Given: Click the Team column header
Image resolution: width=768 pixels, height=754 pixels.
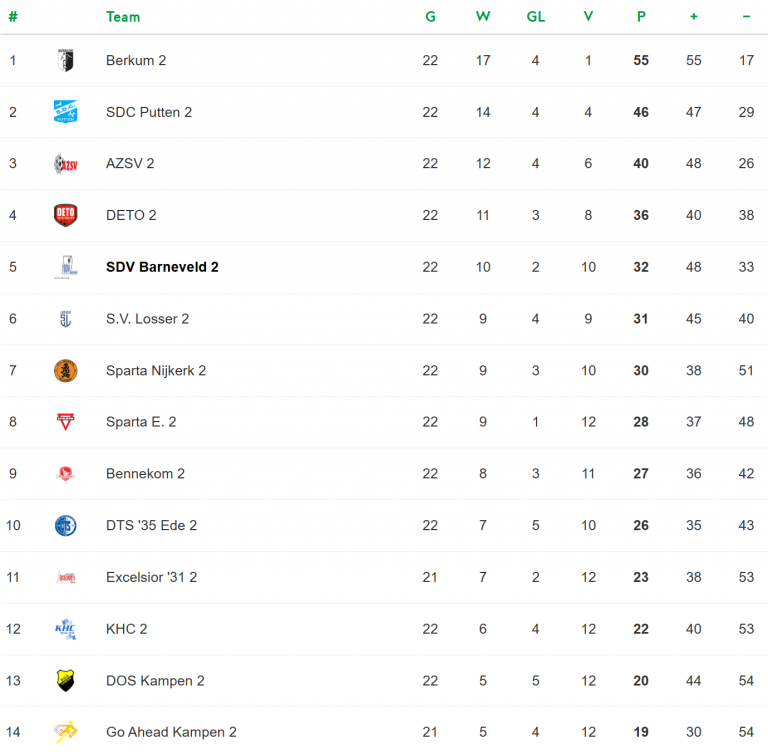Looking at the screenshot, I should tap(123, 17).
